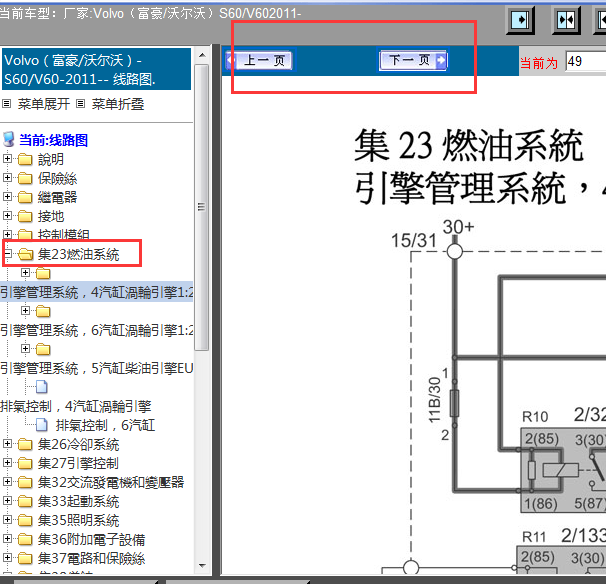Open 排氣控制，4汽缸渦輪引擎 diagram
The image size is (606, 584).
point(76,406)
